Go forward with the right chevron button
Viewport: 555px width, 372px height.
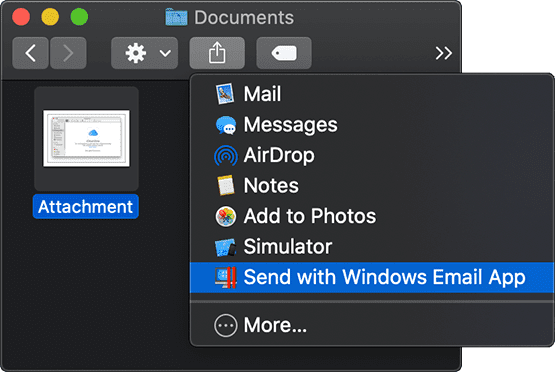[68, 53]
